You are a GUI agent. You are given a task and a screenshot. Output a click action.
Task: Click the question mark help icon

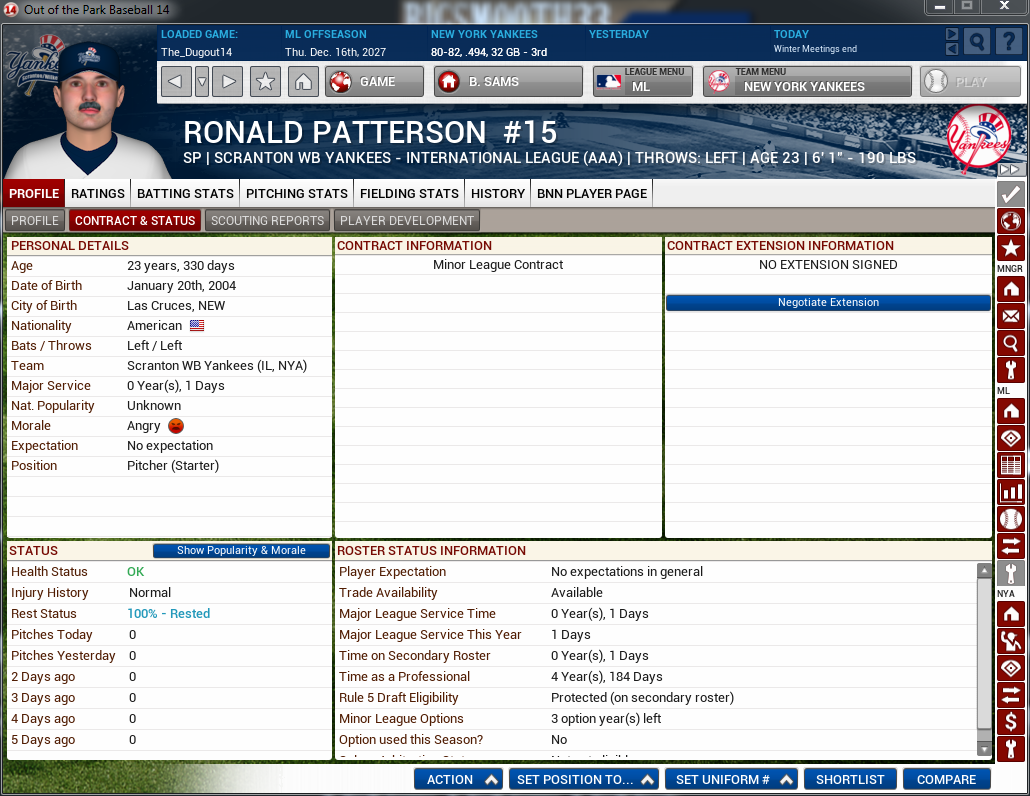pyautogui.click(x=1008, y=41)
